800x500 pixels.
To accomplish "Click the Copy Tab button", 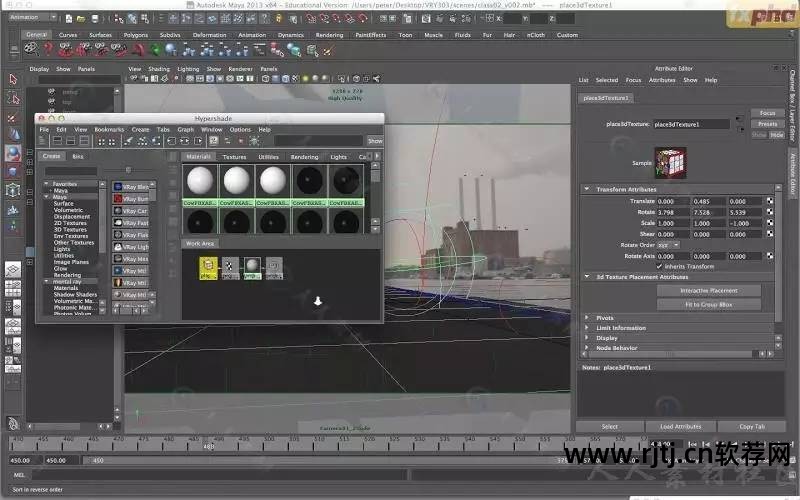I will (752, 427).
